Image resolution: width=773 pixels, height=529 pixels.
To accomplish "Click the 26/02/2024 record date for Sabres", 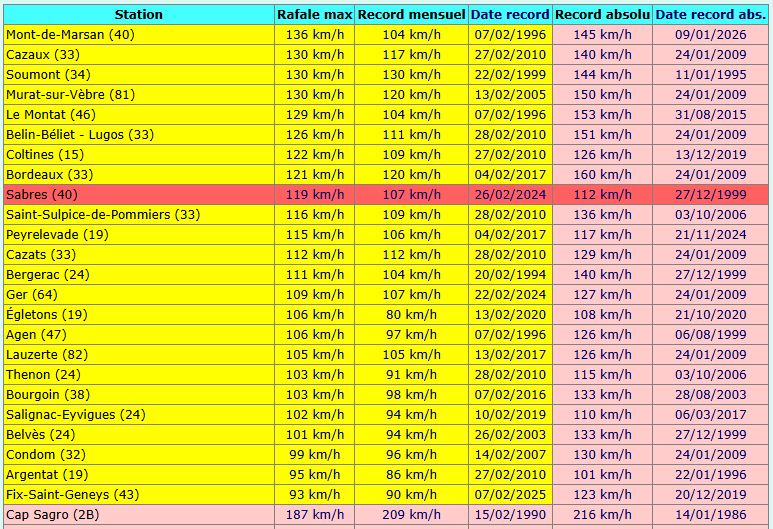I will (x=509, y=195).
